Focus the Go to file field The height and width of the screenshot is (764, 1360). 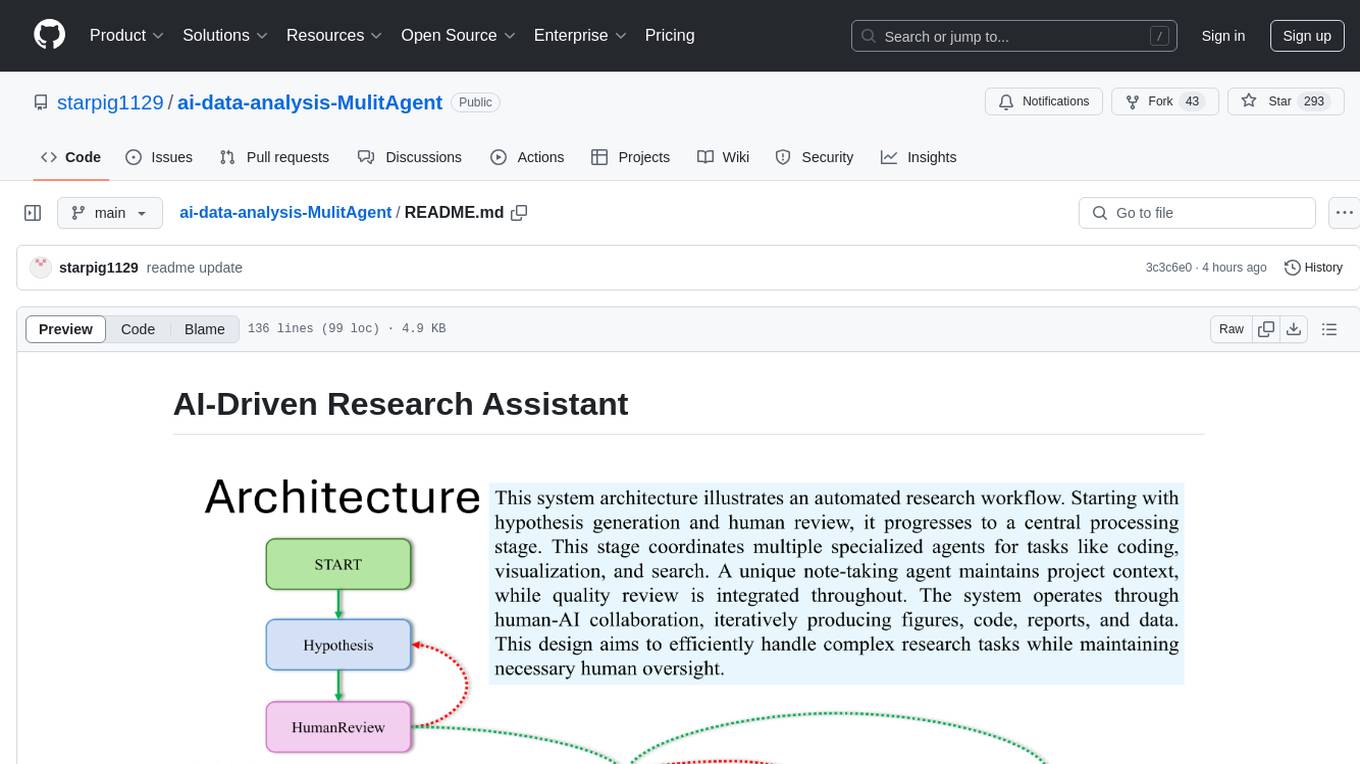(1197, 213)
